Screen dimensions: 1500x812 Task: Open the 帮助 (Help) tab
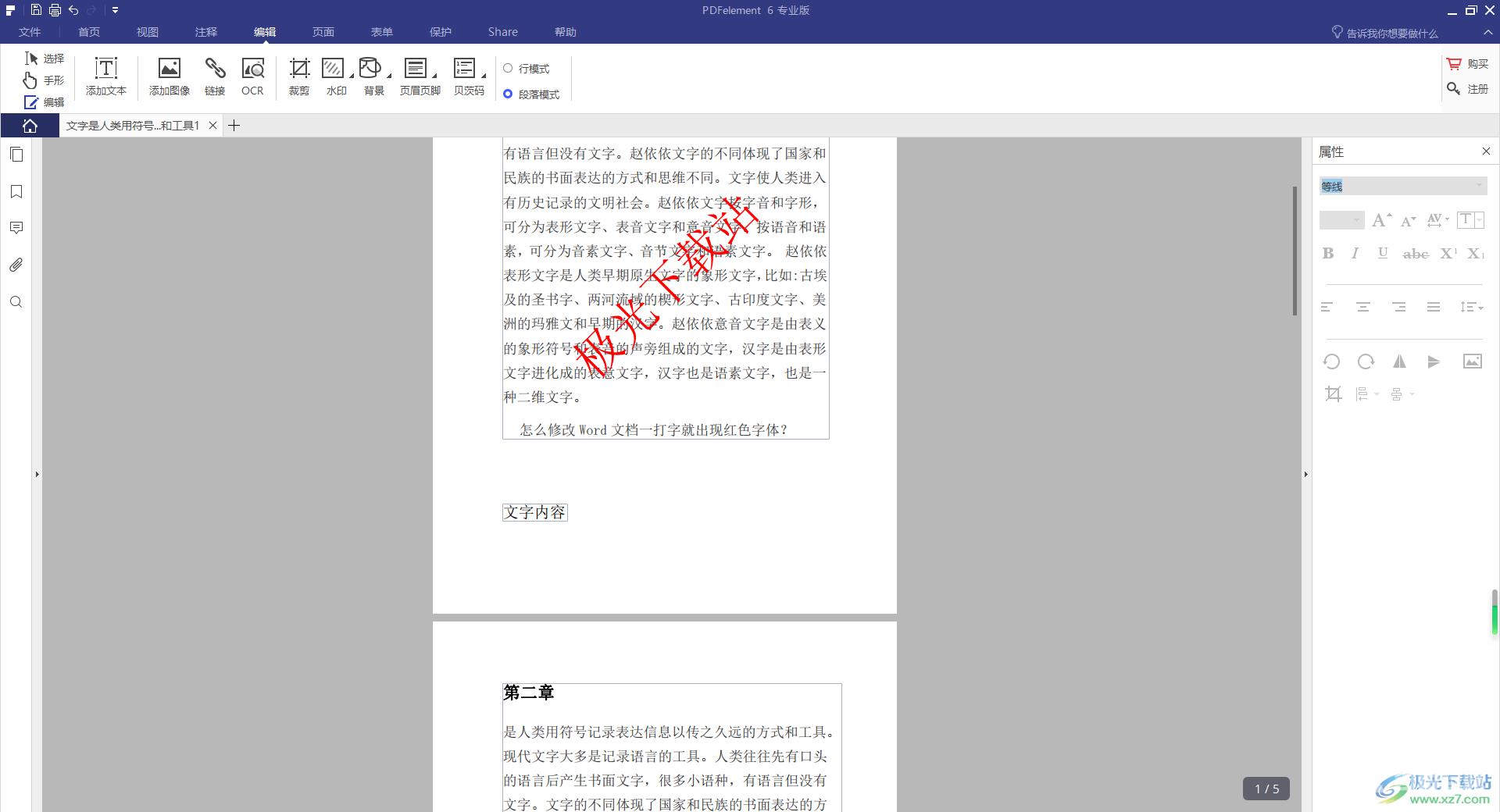[566, 32]
